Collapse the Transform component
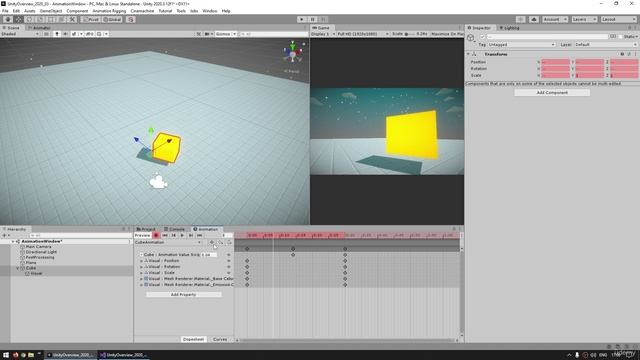Screen dimensions: 640x360 [468, 54]
